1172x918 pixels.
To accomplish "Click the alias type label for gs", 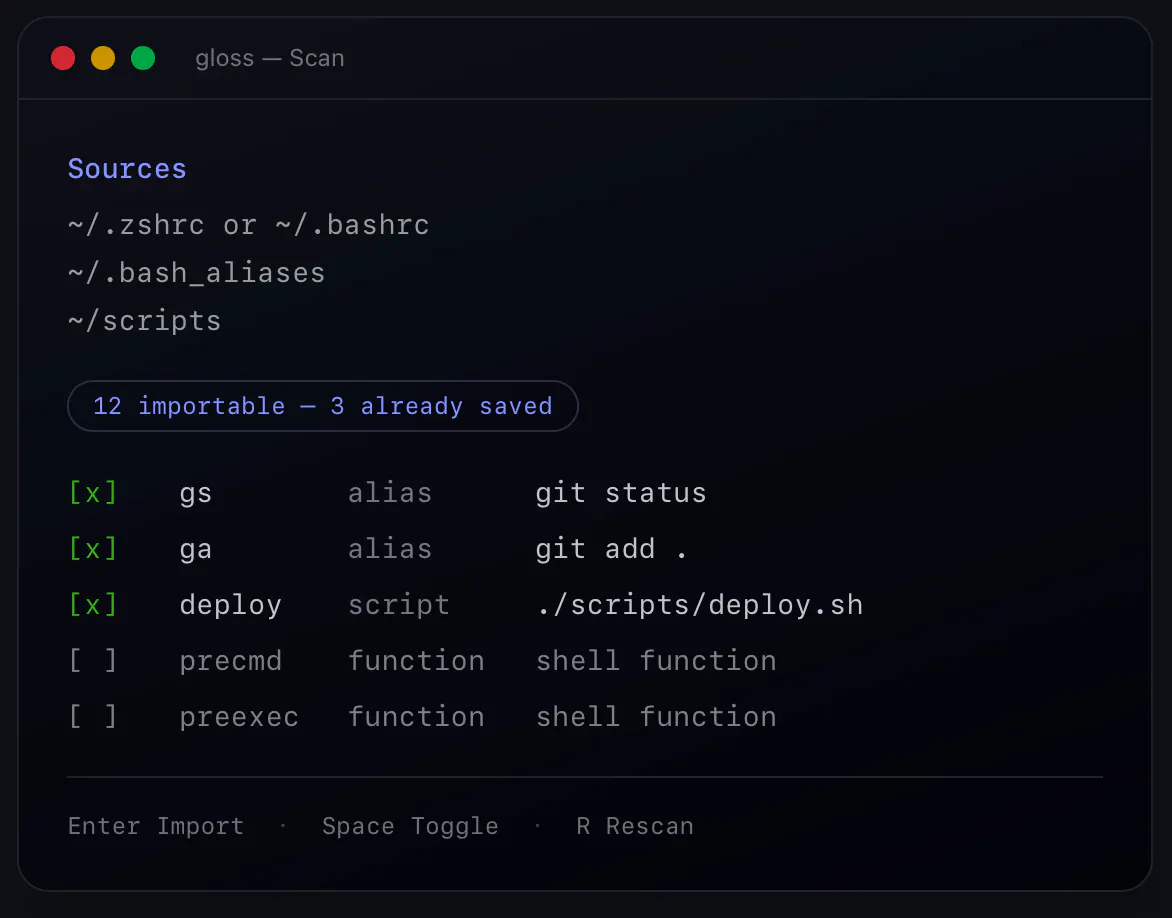I will [390, 493].
